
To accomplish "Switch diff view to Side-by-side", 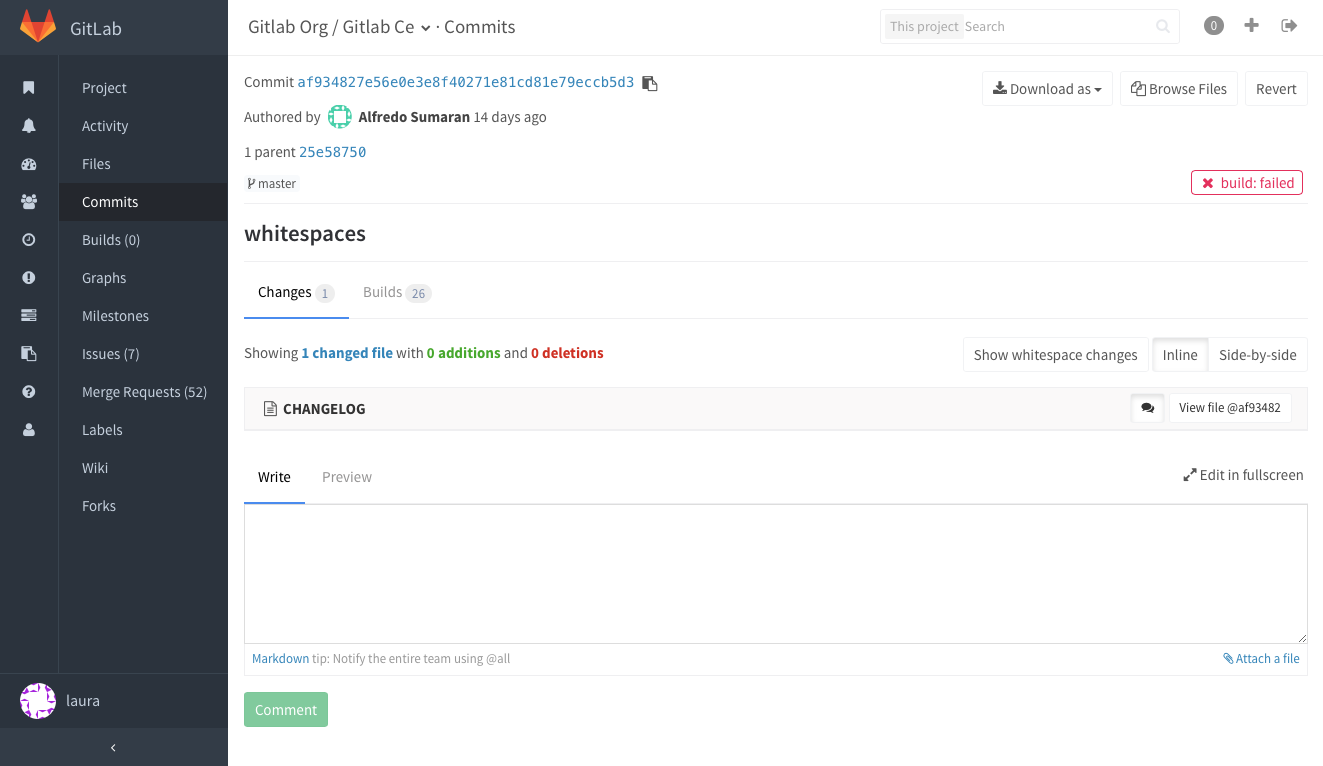I will (x=1258, y=354).
